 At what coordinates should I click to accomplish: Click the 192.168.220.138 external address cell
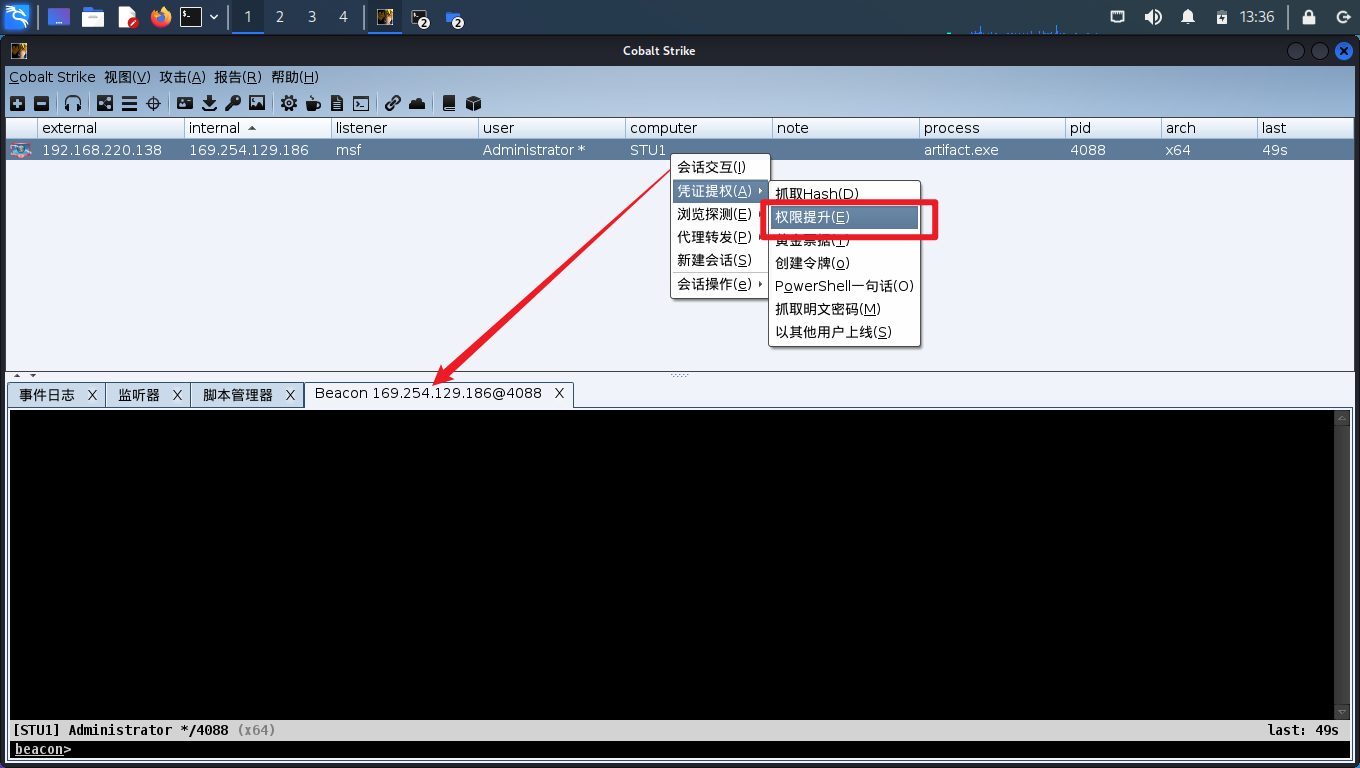click(x=111, y=150)
